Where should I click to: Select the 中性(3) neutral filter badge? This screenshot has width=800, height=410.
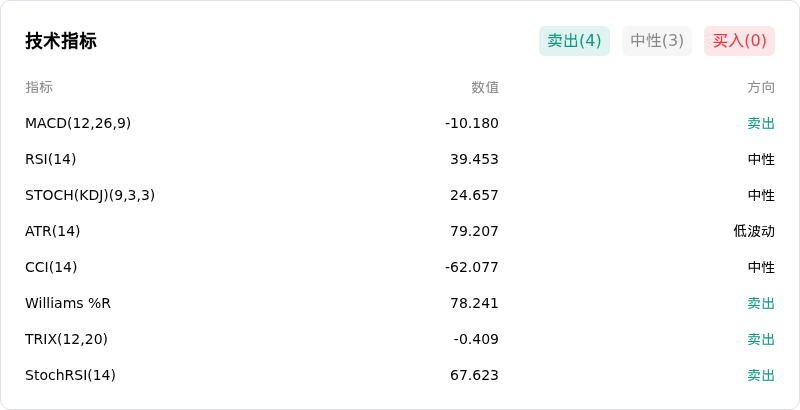[657, 41]
